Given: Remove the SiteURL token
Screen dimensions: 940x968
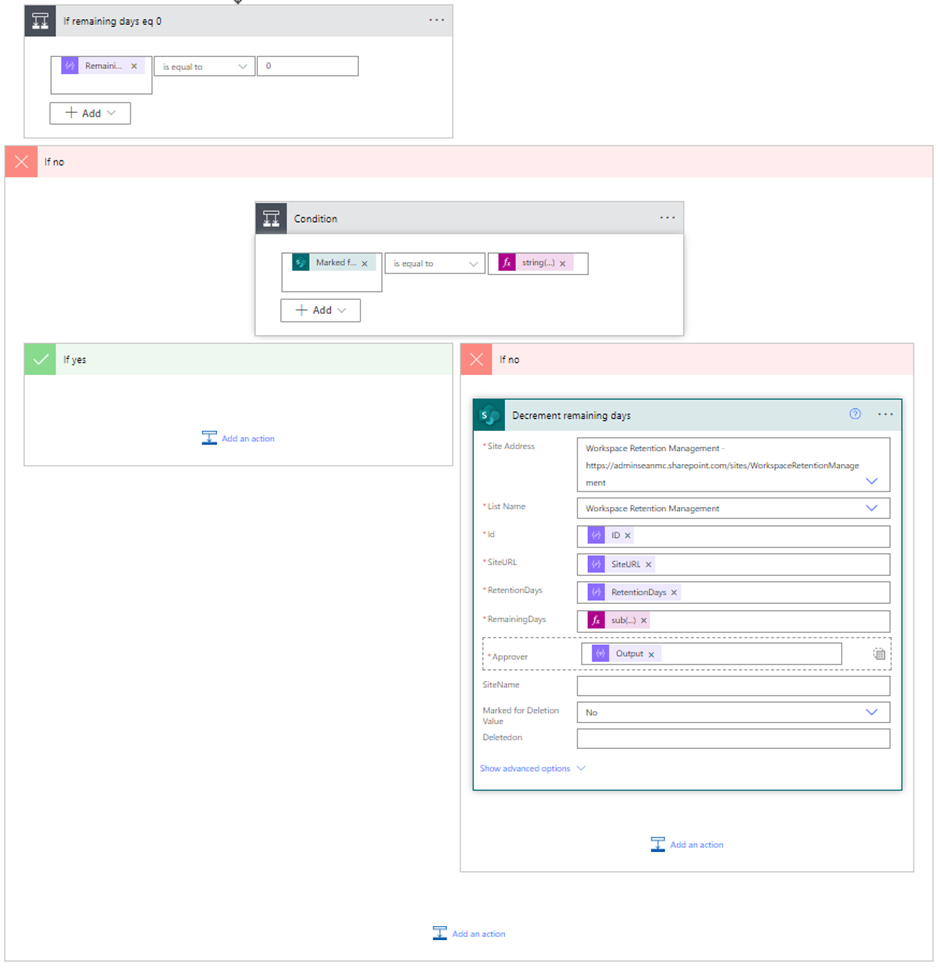Looking at the screenshot, I should tap(649, 565).
